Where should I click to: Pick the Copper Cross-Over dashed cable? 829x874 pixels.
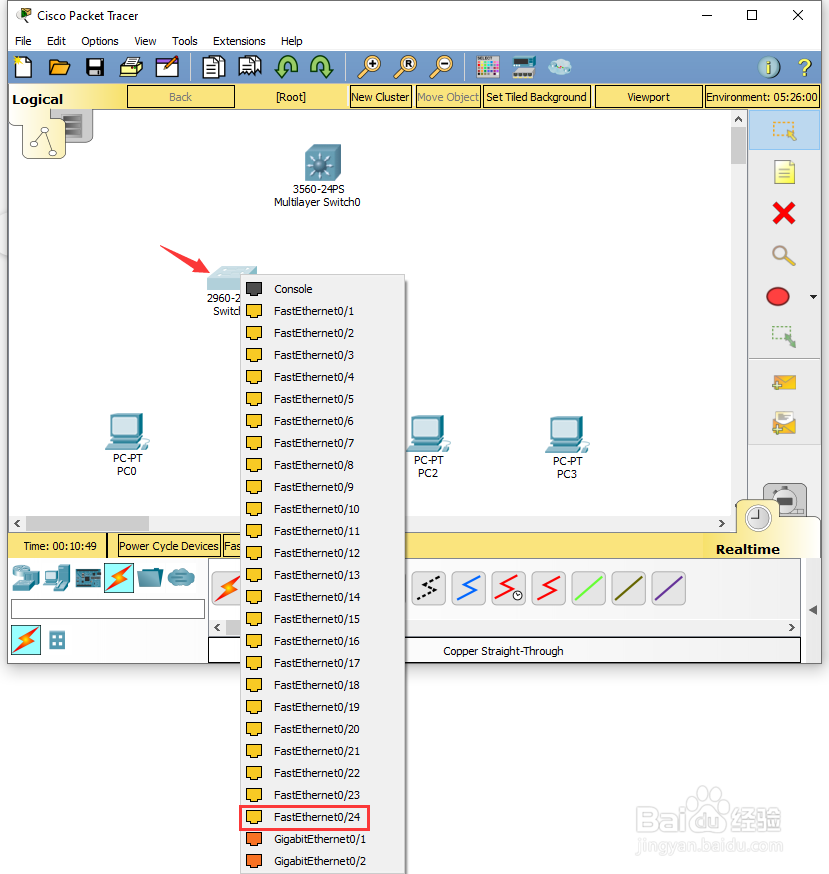click(x=428, y=588)
